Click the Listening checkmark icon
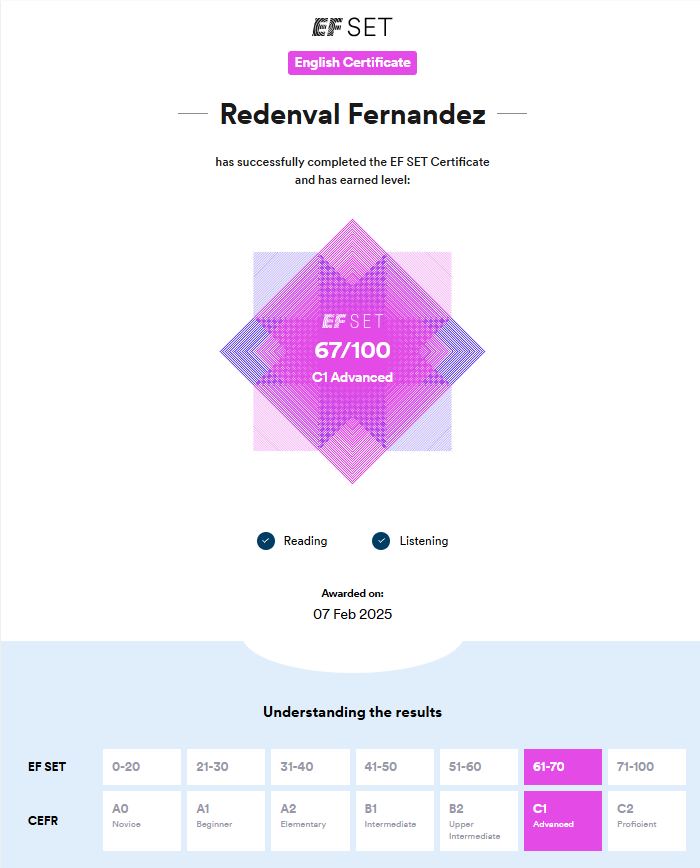 tap(381, 541)
